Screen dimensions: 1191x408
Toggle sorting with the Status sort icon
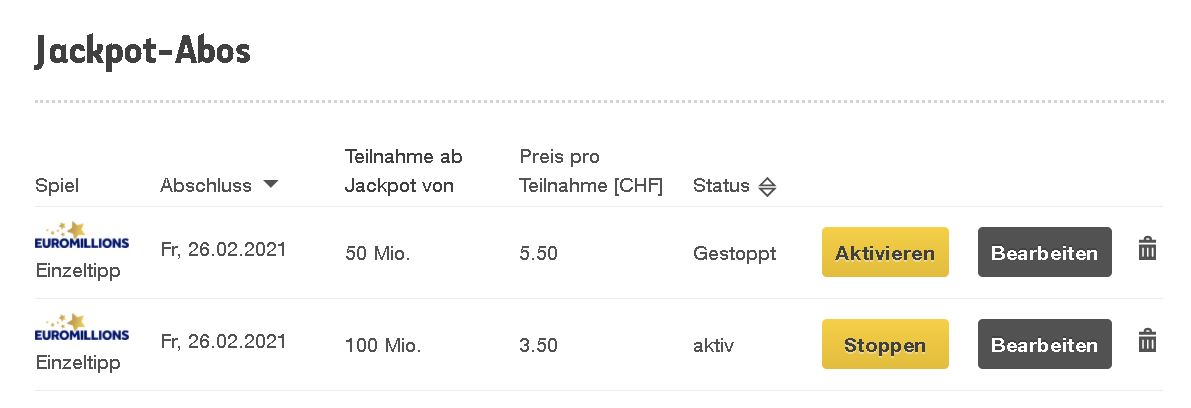(767, 186)
